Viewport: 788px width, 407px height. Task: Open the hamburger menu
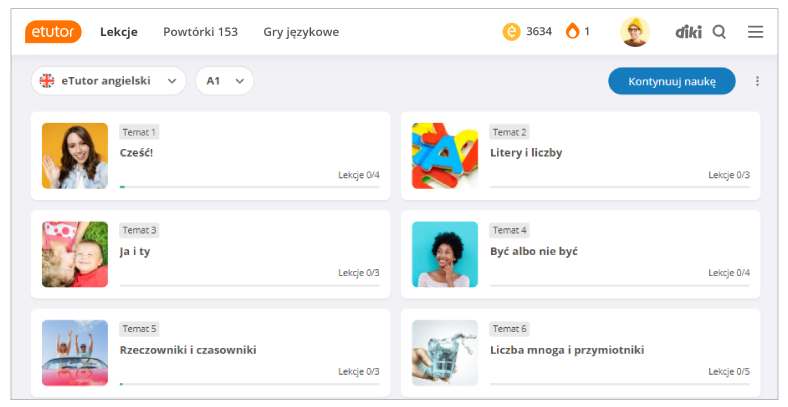tap(755, 32)
